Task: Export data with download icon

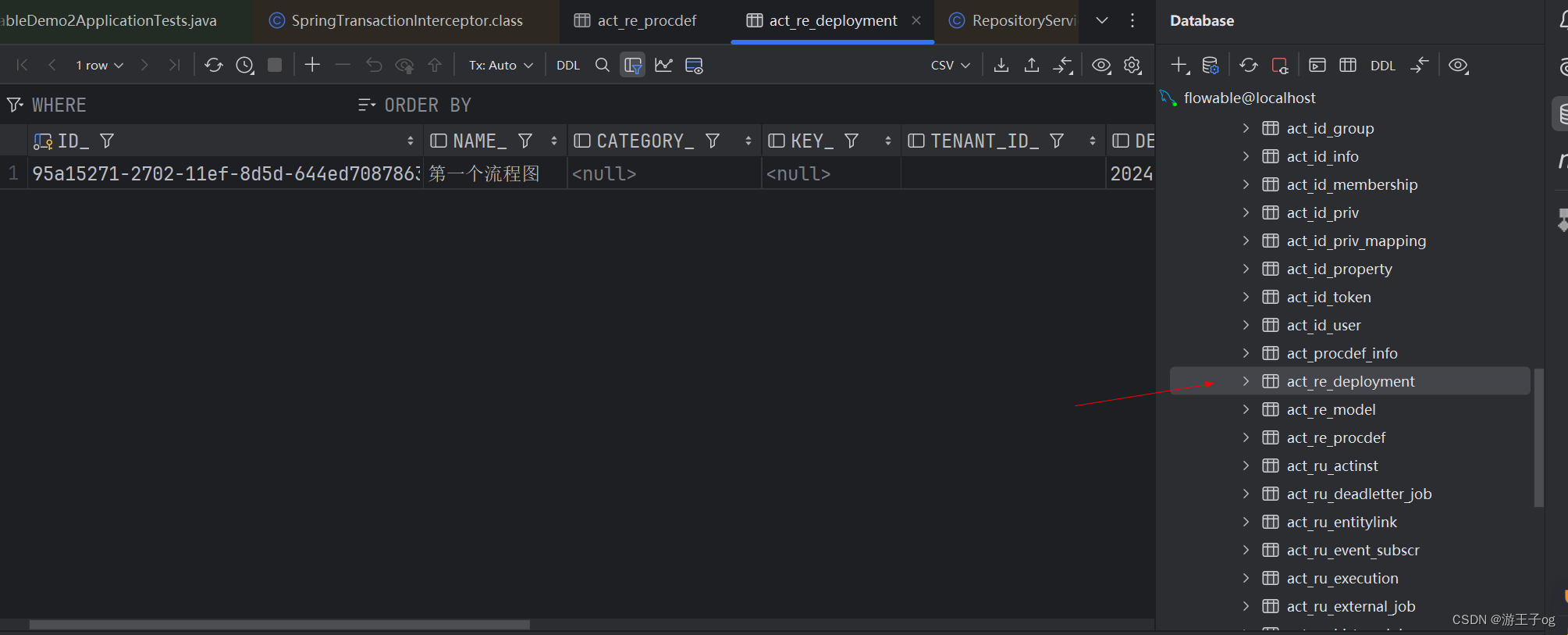Action: tap(1001, 65)
